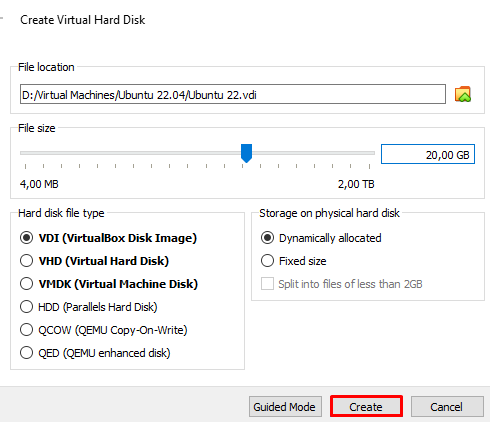
Task: Tick Split into files of less than 2GB
Action: click(x=267, y=284)
